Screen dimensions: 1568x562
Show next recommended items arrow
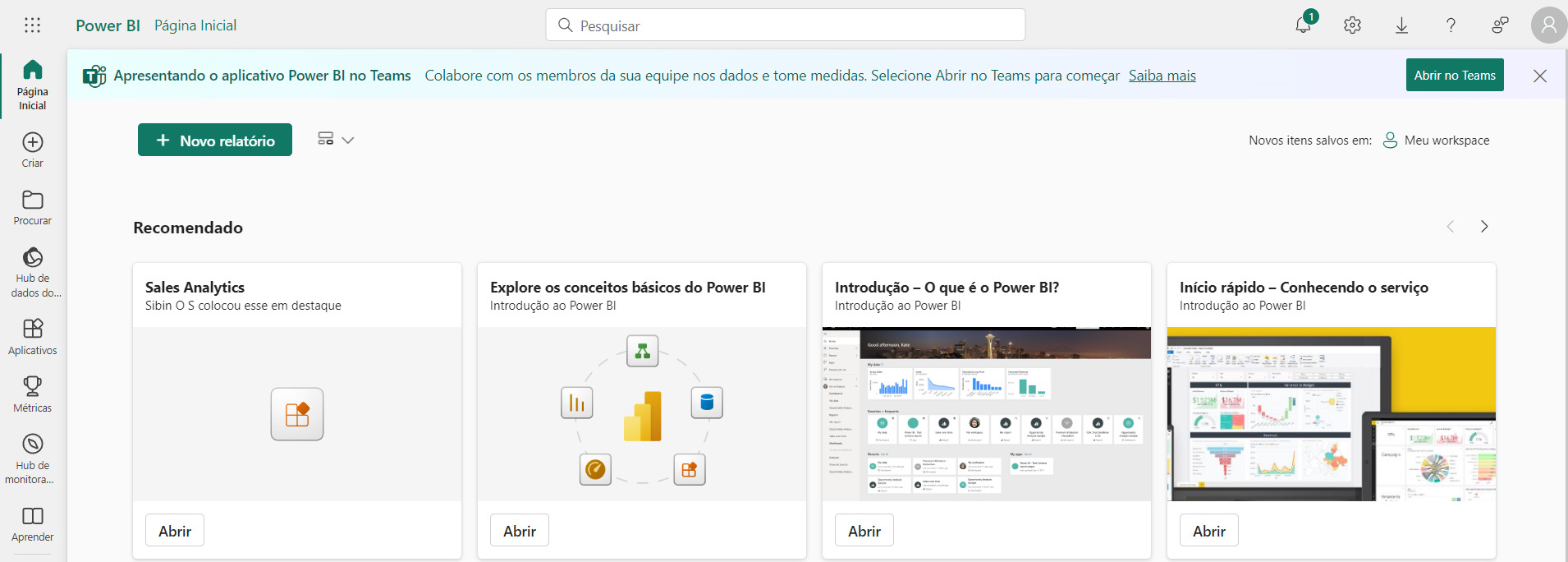(1484, 227)
